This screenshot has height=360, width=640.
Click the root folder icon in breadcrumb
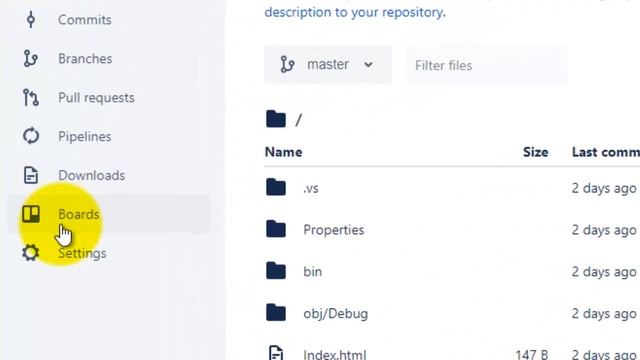276,119
